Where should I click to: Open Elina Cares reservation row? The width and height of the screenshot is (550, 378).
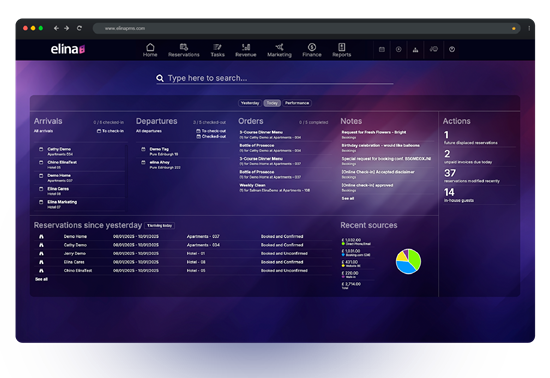(182, 262)
